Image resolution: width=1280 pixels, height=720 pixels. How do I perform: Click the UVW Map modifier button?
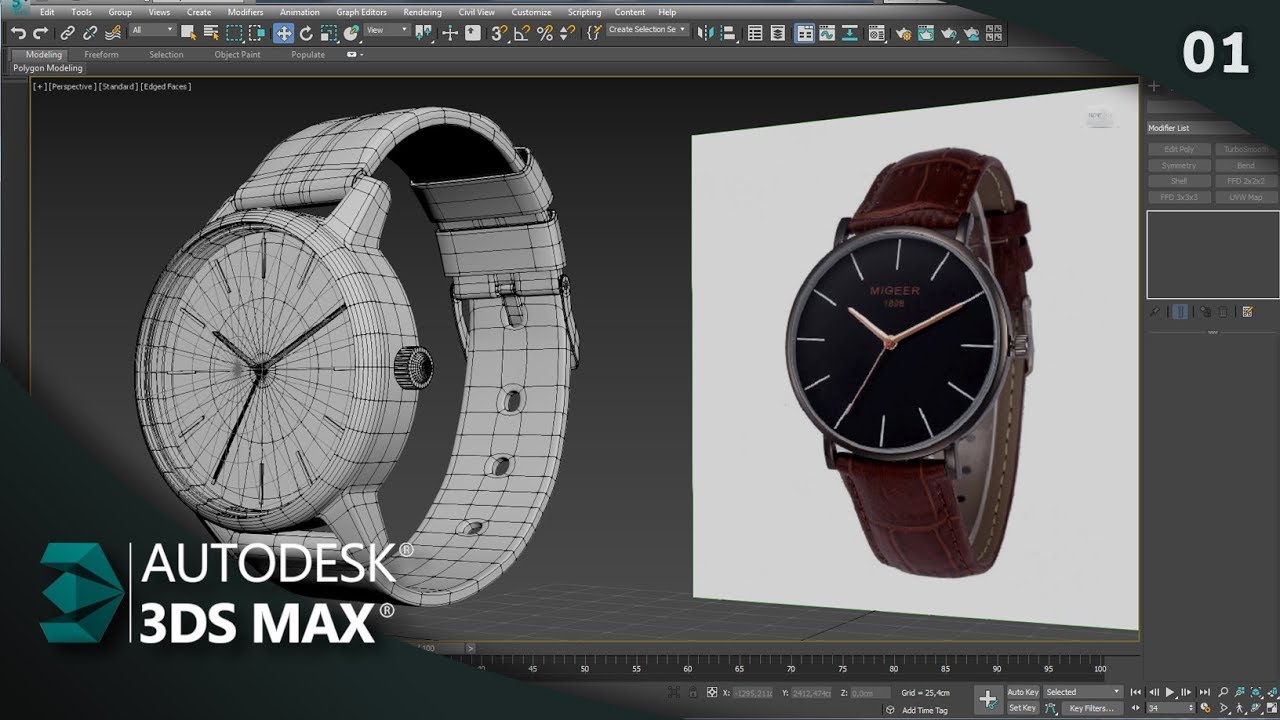(x=1245, y=197)
